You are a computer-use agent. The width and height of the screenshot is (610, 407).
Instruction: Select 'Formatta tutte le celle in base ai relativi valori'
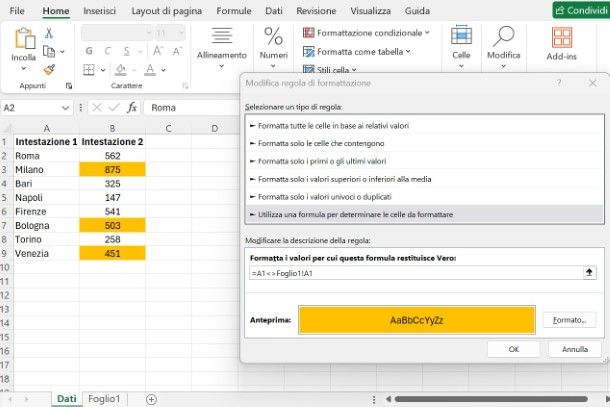click(424, 126)
